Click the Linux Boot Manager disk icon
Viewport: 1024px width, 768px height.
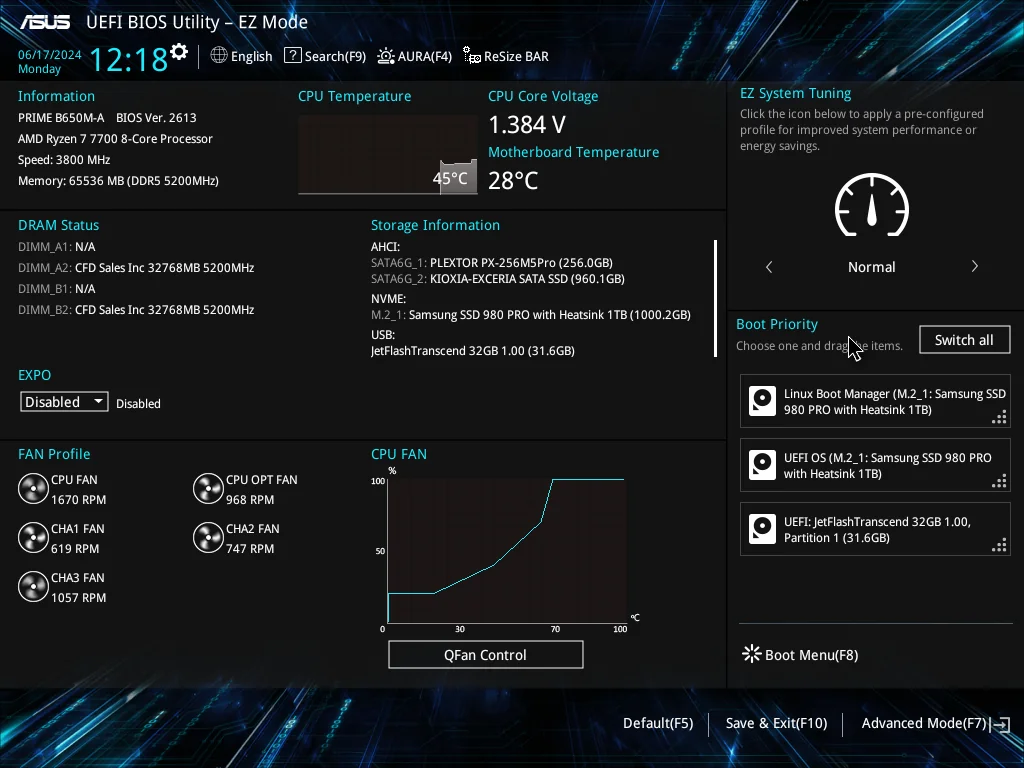click(x=762, y=401)
